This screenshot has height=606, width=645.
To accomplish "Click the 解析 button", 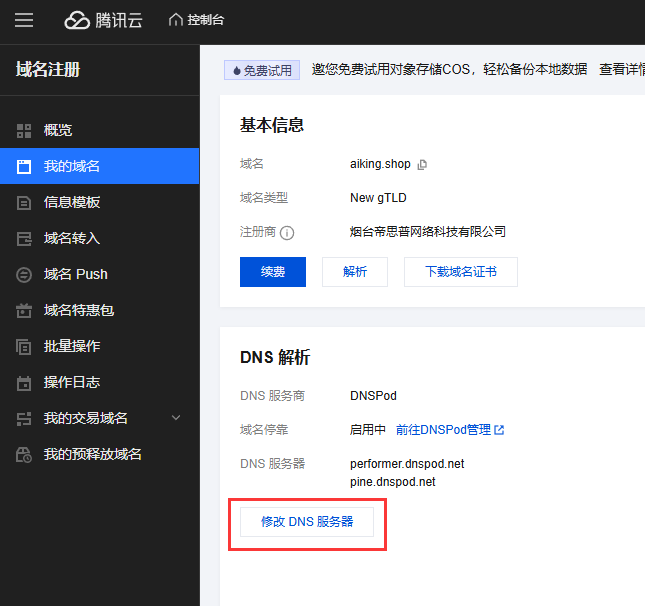I will click(355, 272).
